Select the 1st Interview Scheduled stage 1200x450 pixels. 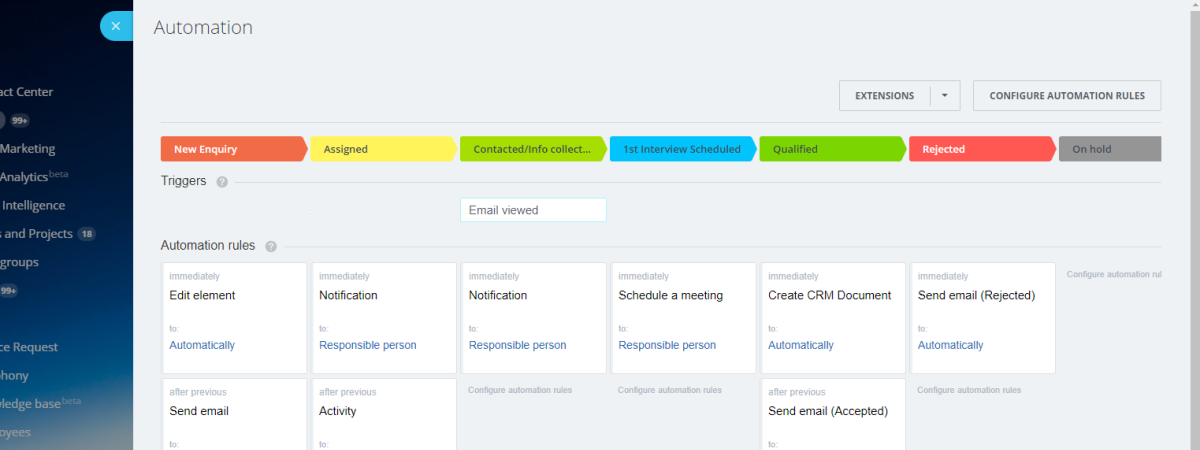tap(682, 149)
